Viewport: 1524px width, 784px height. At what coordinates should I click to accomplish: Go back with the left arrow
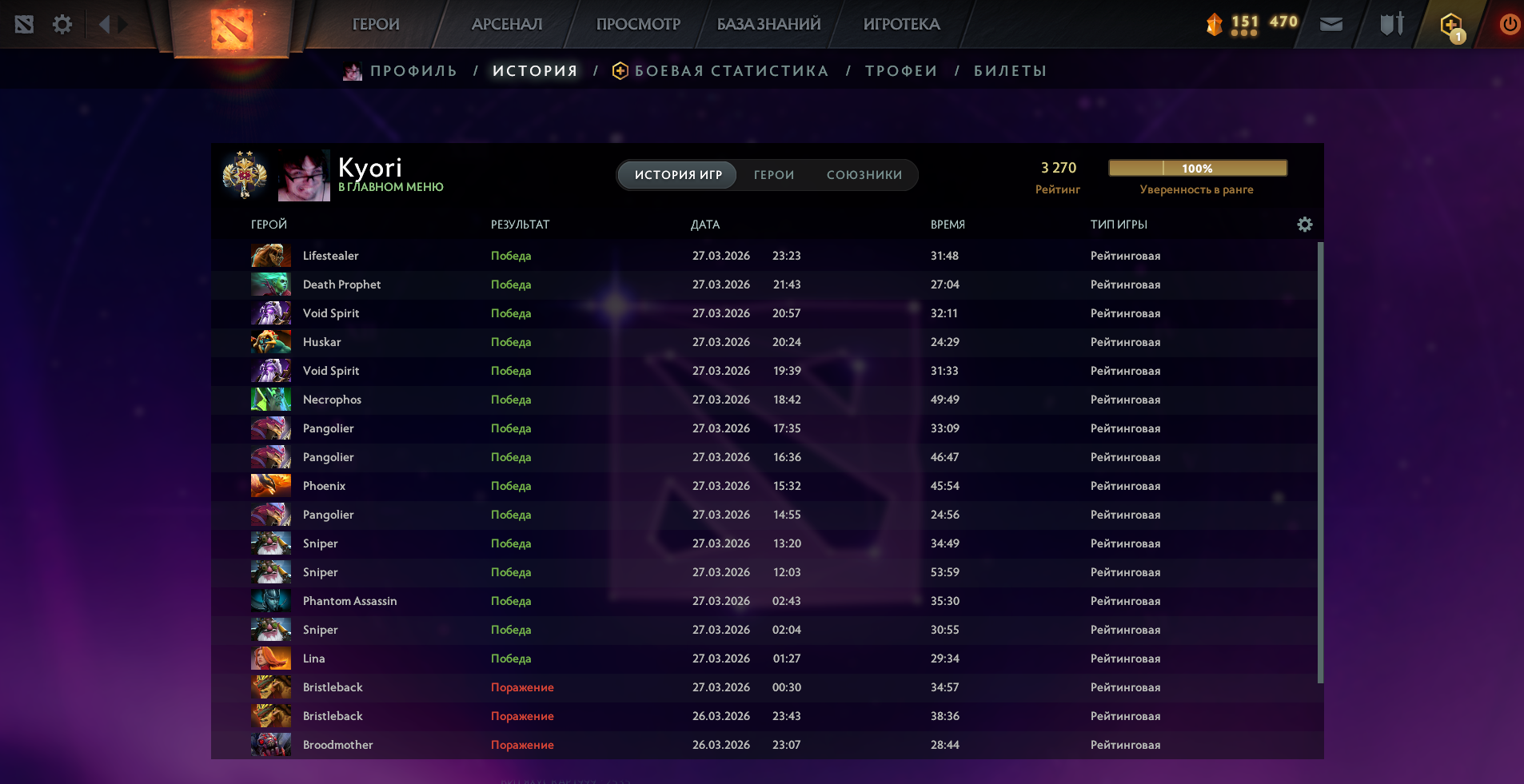104,25
